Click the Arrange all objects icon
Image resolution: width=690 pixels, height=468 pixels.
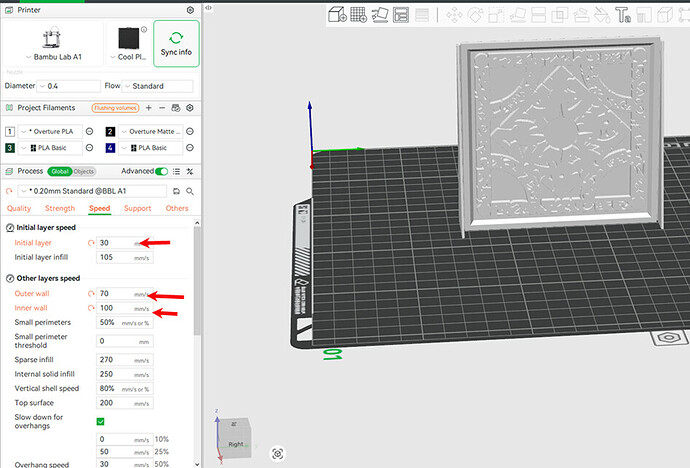401,15
